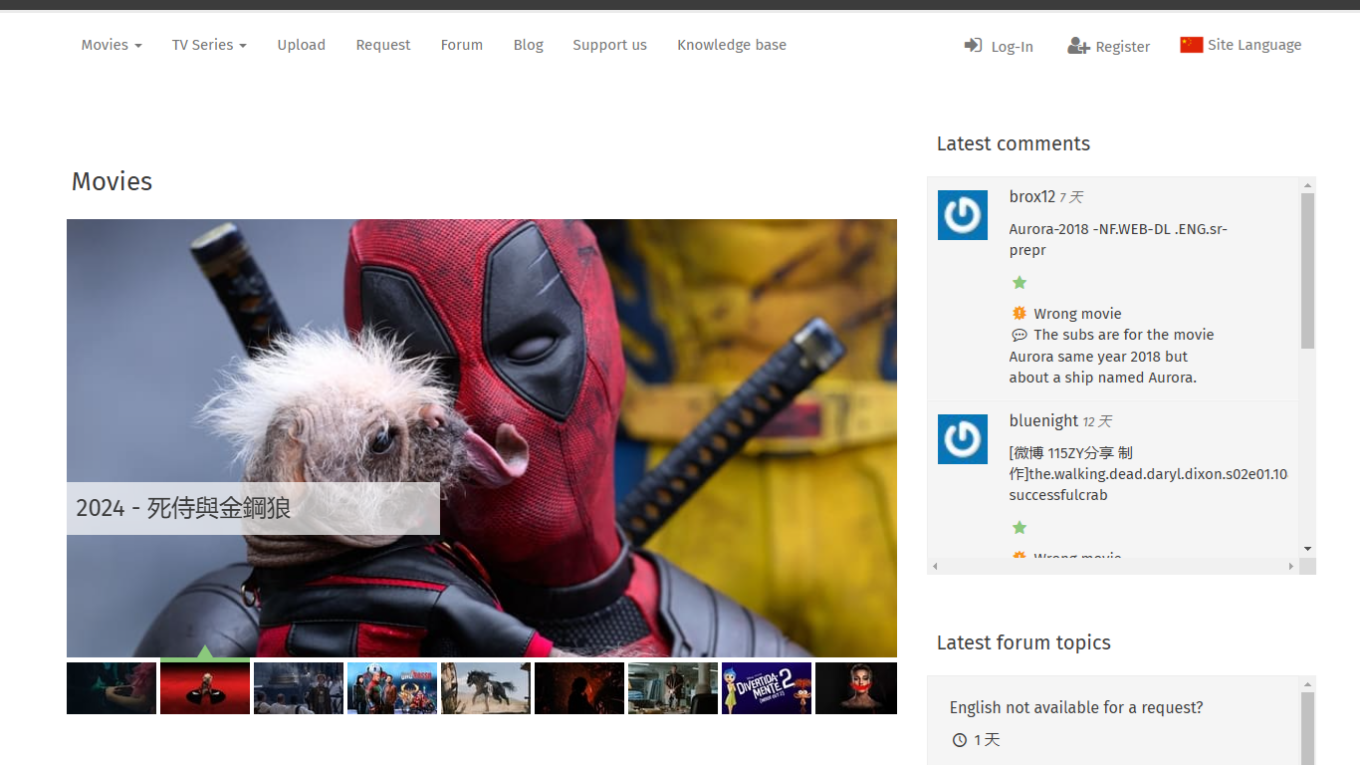Open brox12 user profile link

click(1032, 197)
